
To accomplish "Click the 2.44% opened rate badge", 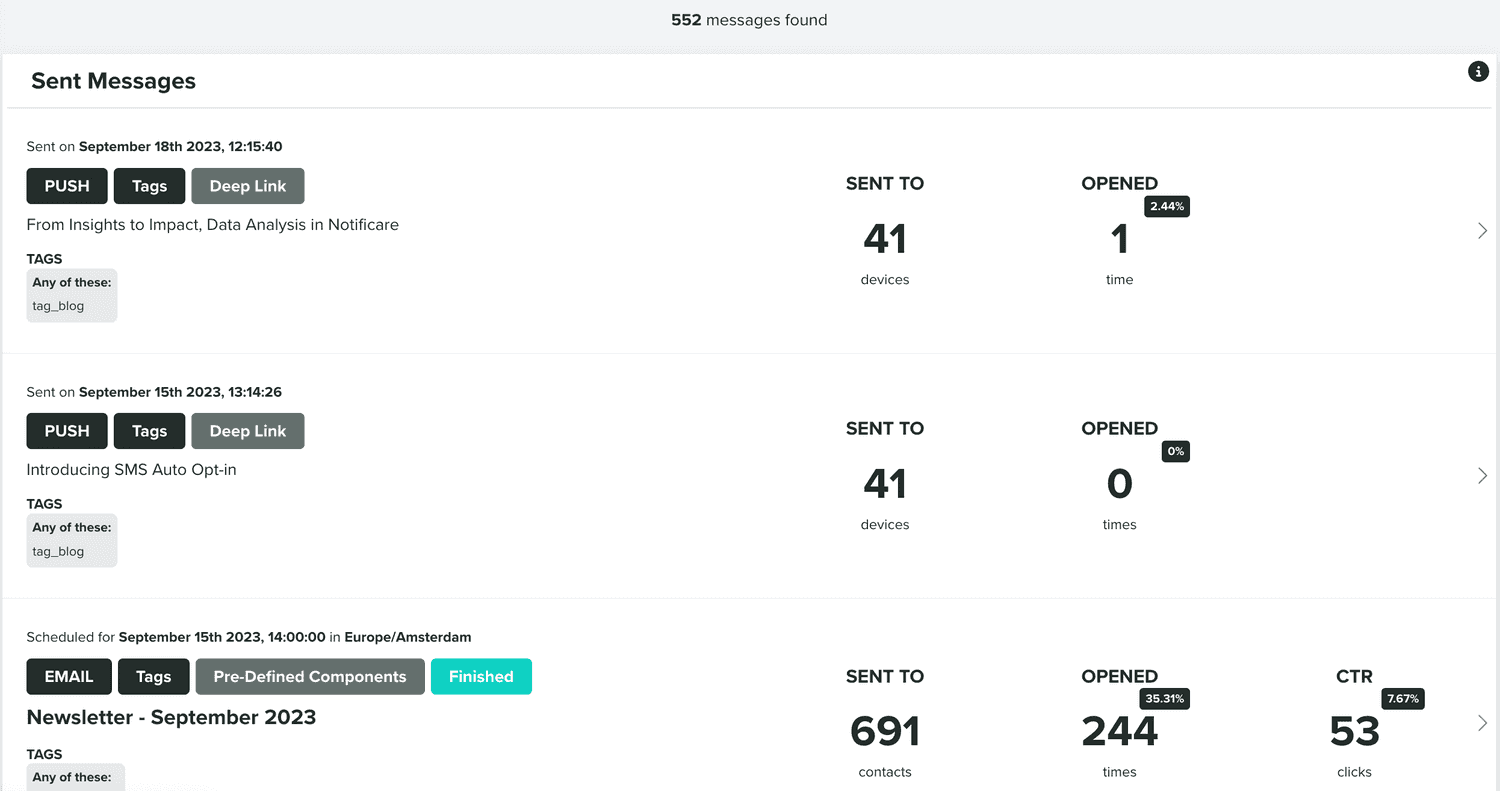I will [1167, 206].
